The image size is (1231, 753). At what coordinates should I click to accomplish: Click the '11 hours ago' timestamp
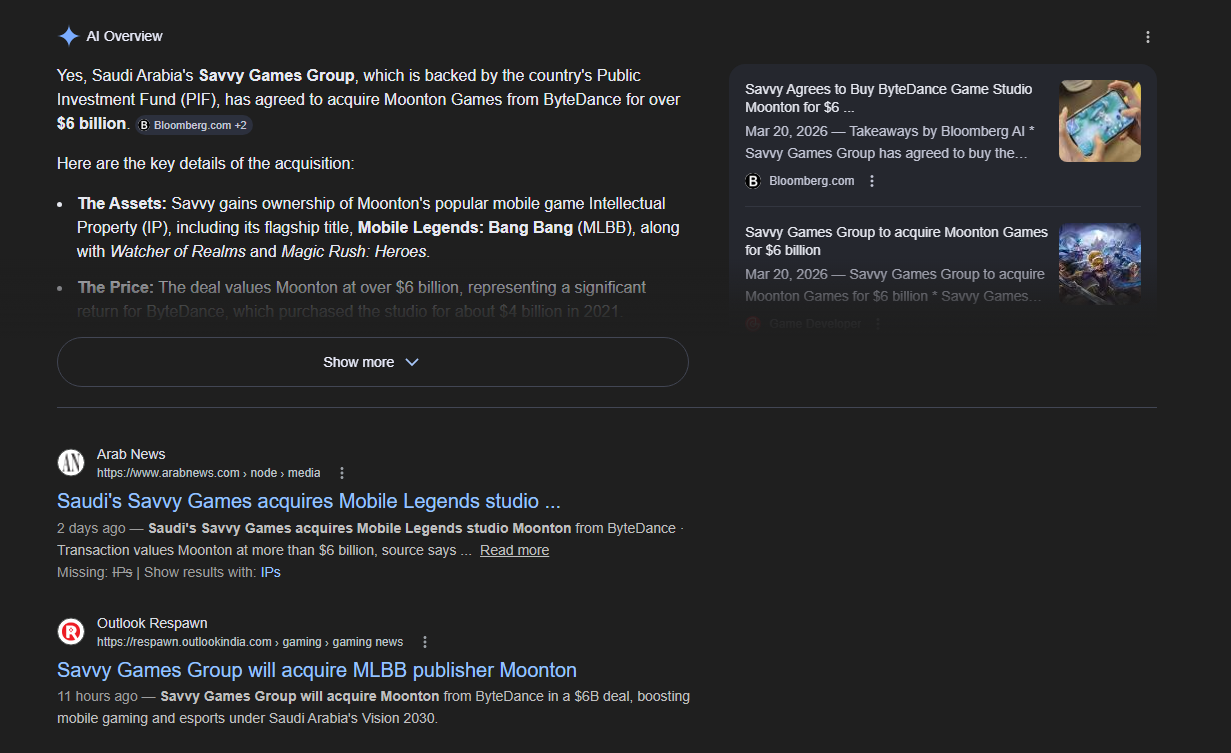pyautogui.click(x=97, y=696)
